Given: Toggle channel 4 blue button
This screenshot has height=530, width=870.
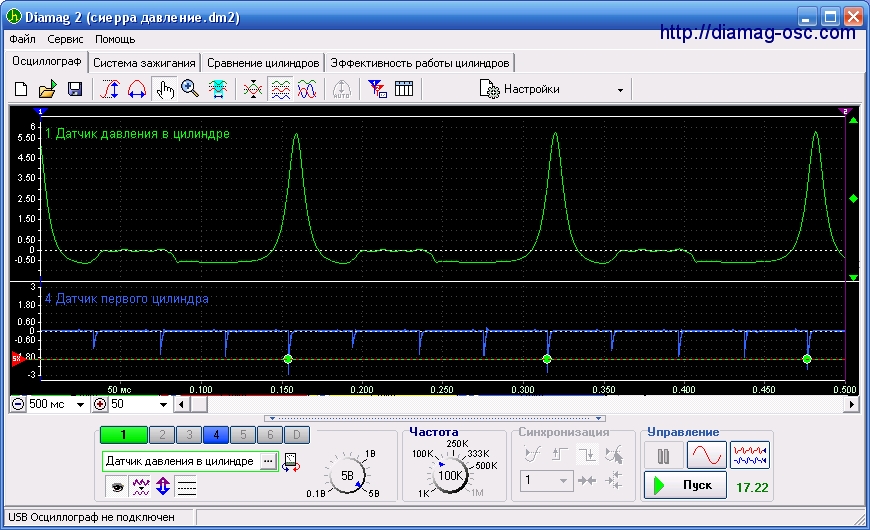Looking at the screenshot, I should [216, 435].
